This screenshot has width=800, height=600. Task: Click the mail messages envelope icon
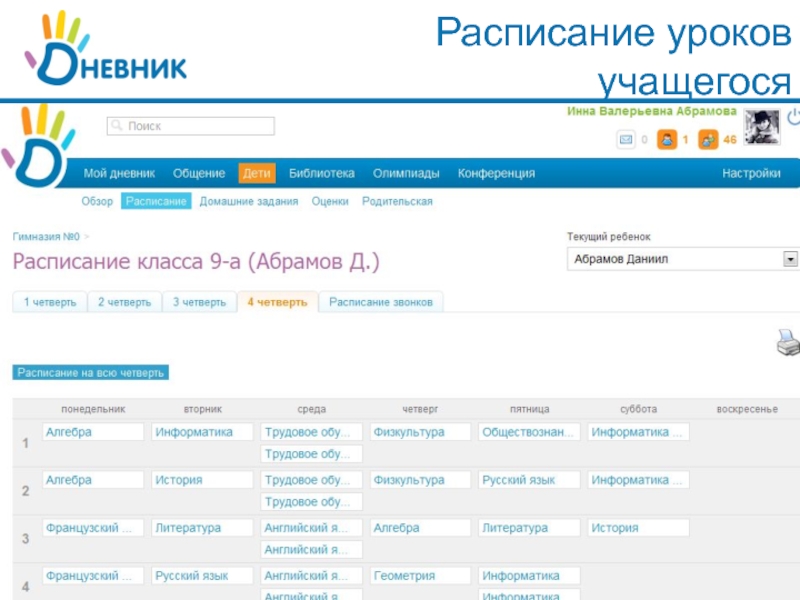click(627, 140)
